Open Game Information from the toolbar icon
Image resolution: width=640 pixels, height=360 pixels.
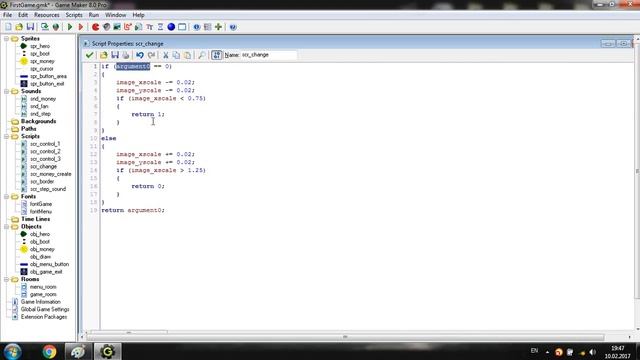pos(197,27)
